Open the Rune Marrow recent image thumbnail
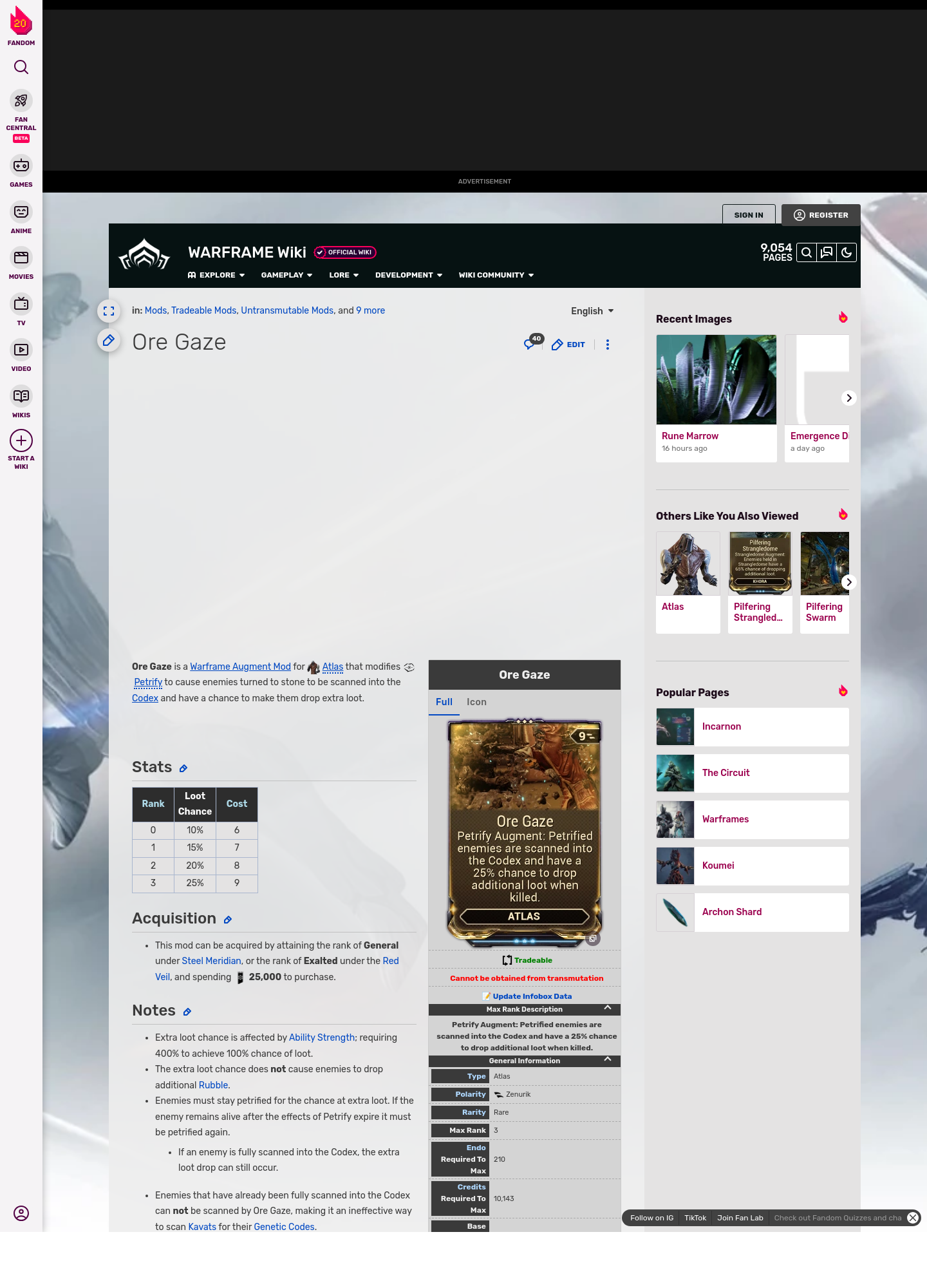The image size is (927, 1288). pyautogui.click(x=716, y=379)
